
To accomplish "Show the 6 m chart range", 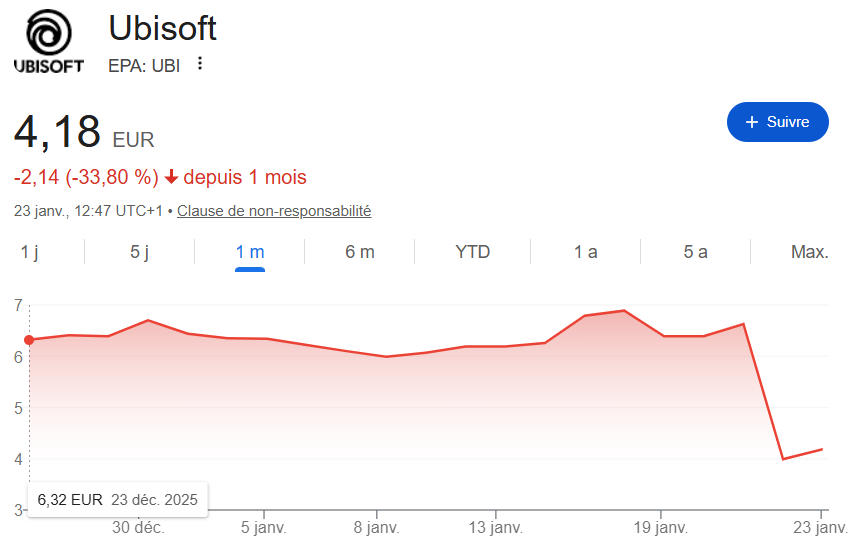I will click(x=360, y=252).
